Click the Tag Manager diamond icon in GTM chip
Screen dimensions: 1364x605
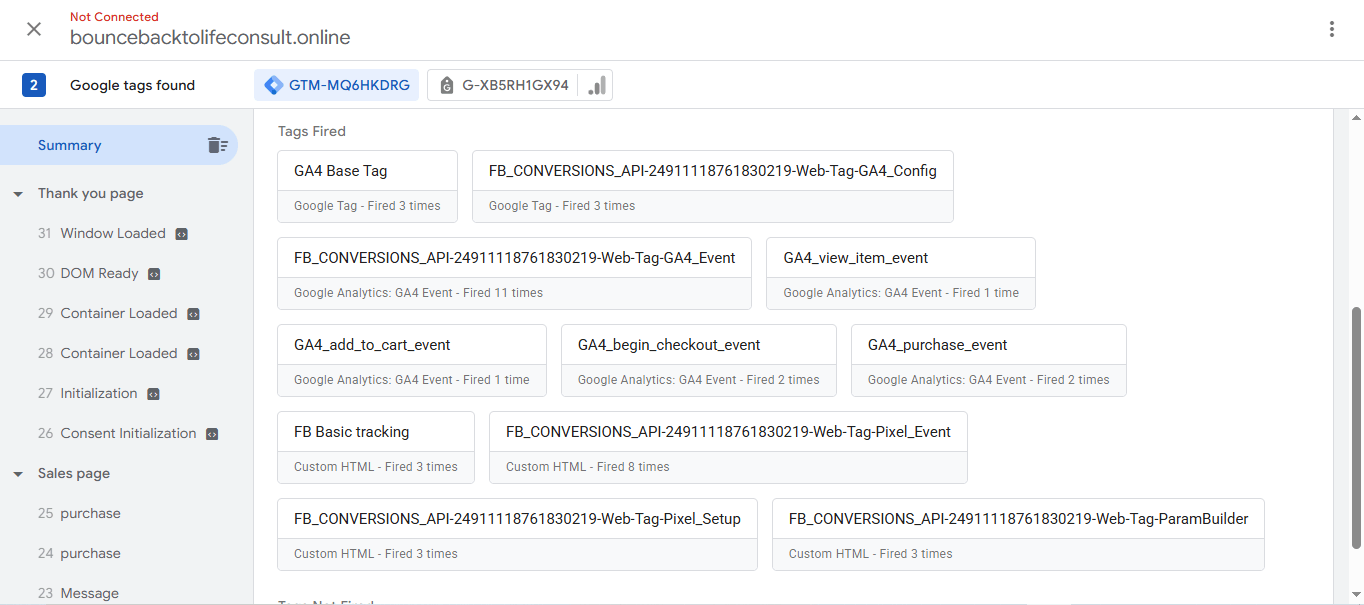tap(273, 85)
